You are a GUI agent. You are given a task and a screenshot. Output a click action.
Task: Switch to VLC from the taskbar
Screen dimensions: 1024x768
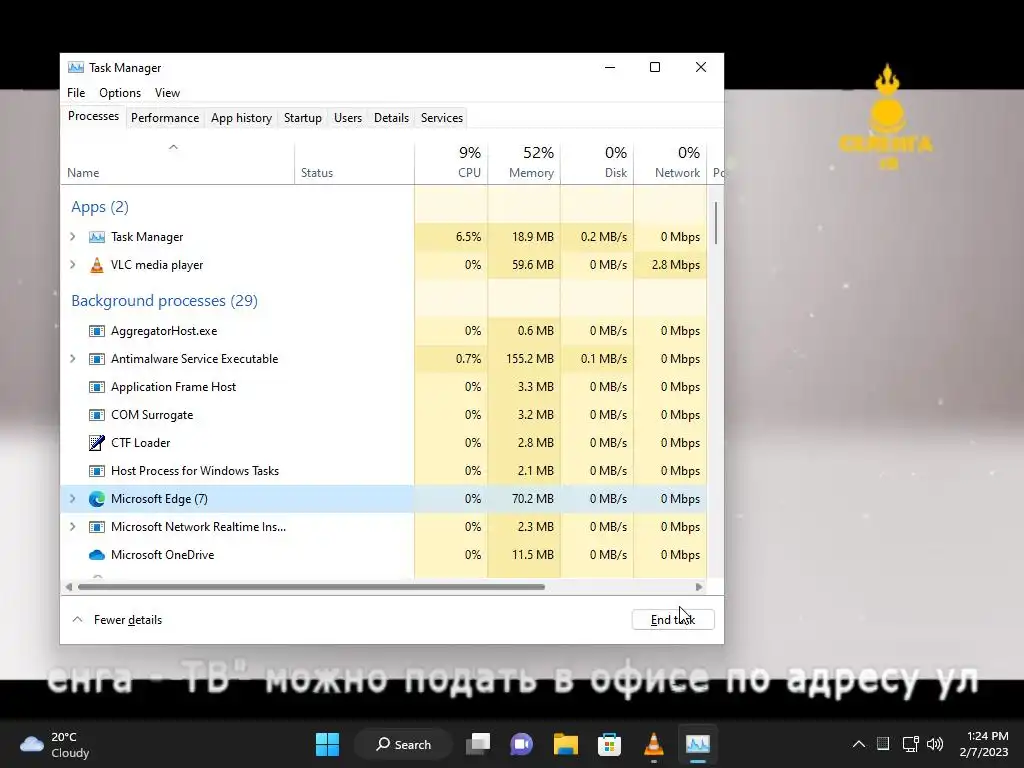point(654,744)
